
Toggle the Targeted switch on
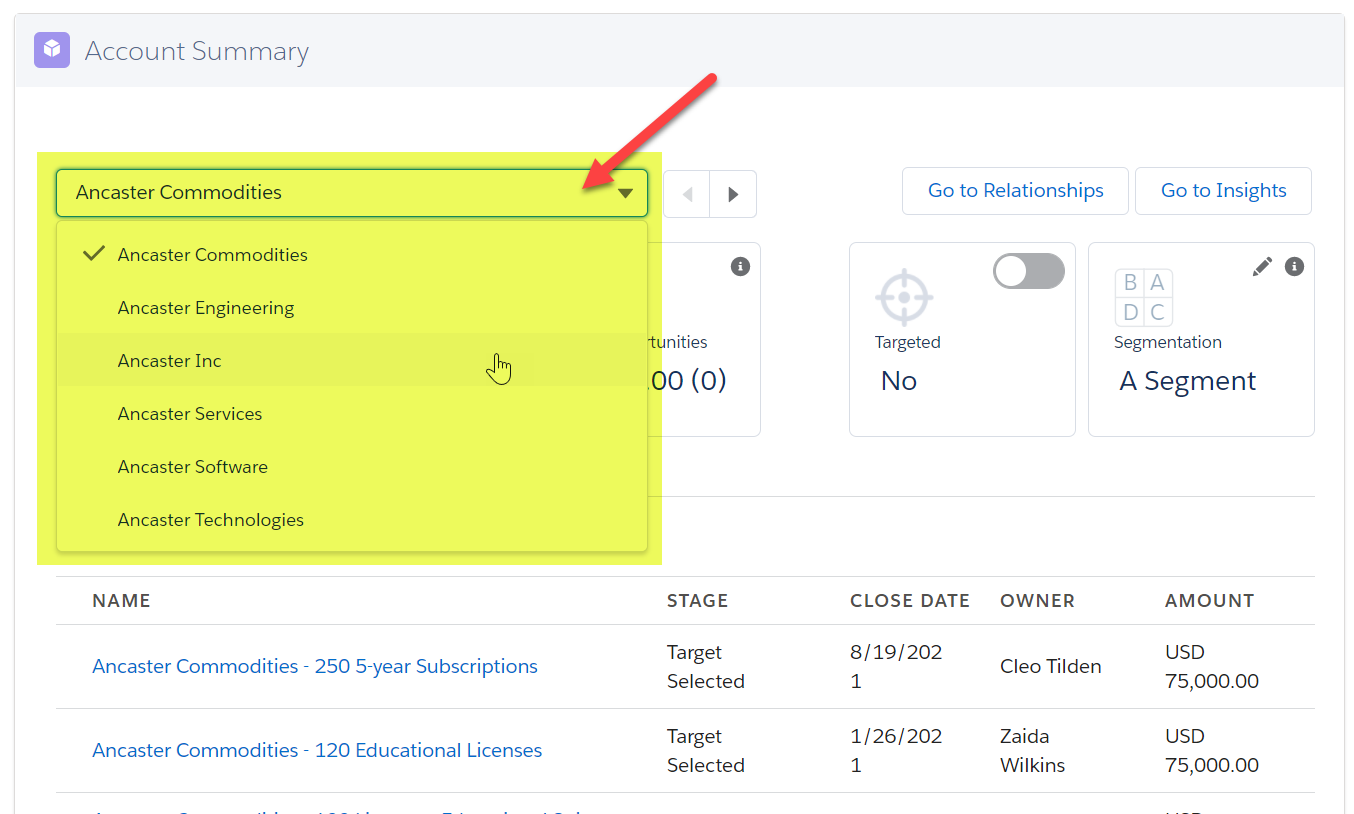[x=1029, y=271]
